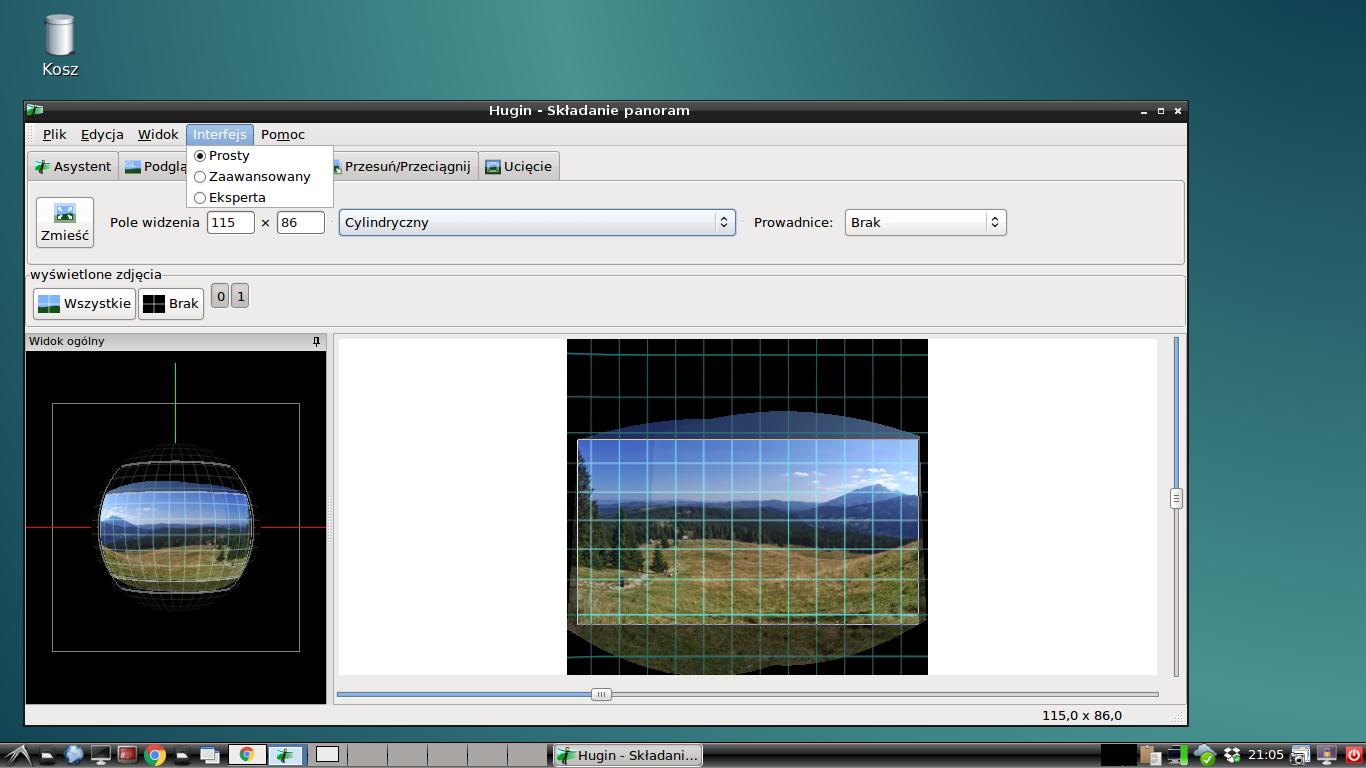Switch to the Ucięcie tab
The width and height of the screenshot is (1366, 768).
518,167
